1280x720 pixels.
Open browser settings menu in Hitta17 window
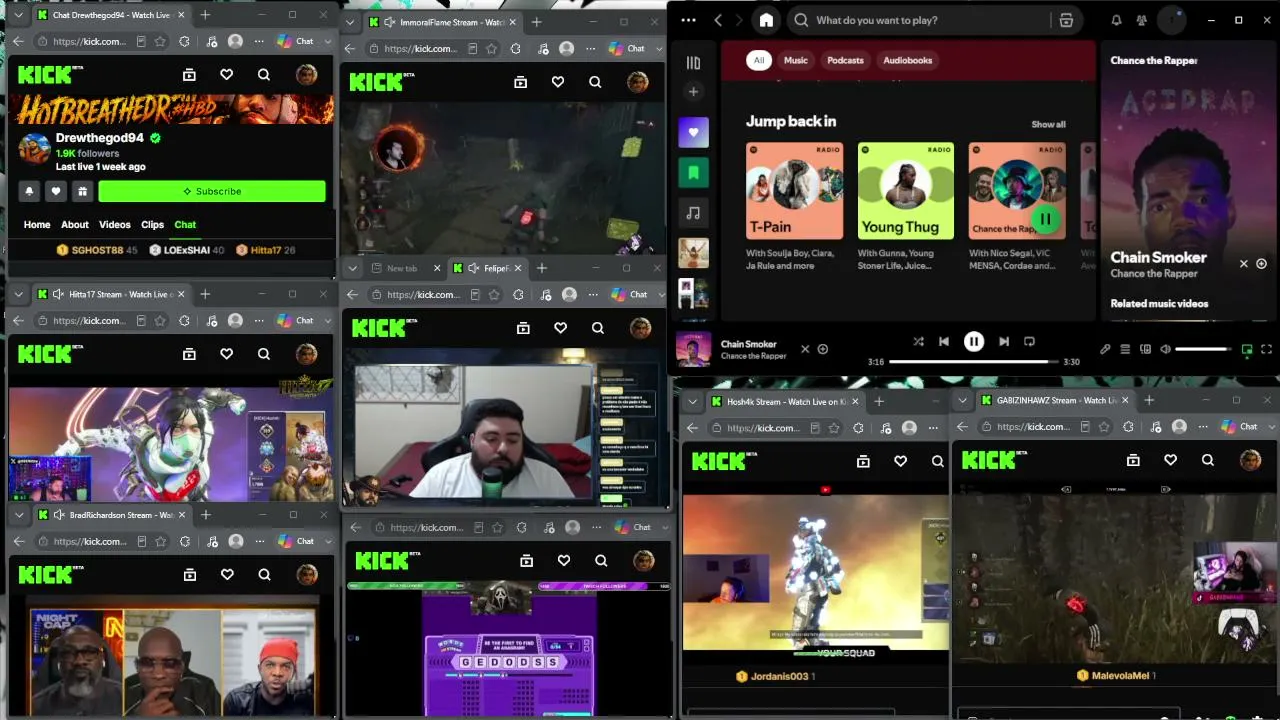[259, 320]
